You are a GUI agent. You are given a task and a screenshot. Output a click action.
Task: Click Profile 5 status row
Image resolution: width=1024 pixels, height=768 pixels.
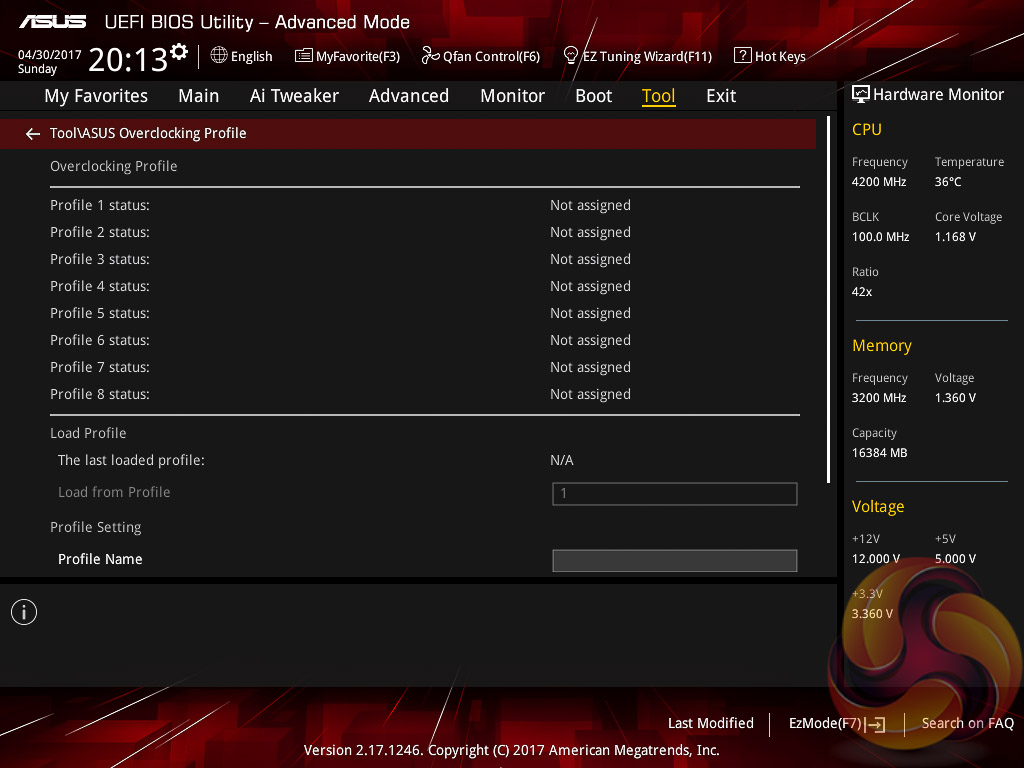tap(424, 313)
